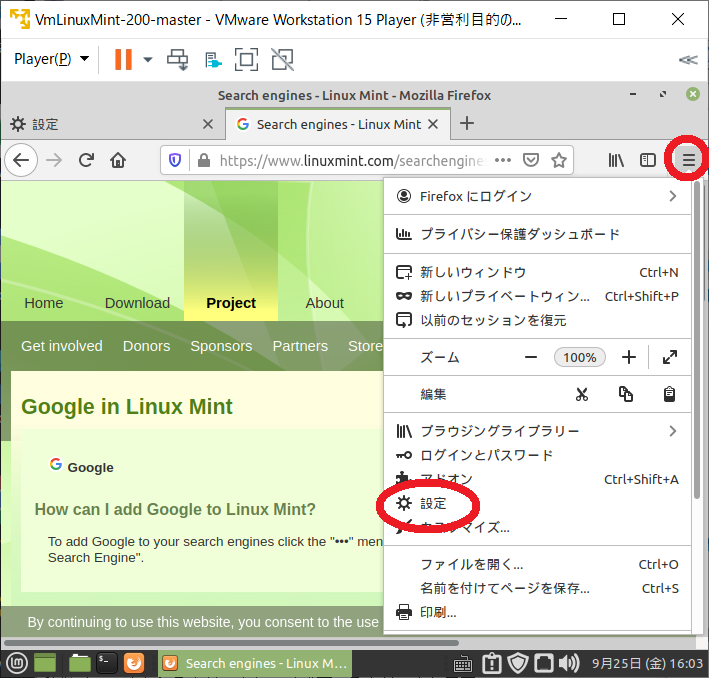Click the paste clipboard icon
Screen dimensions: 709x678
[669, 394]
